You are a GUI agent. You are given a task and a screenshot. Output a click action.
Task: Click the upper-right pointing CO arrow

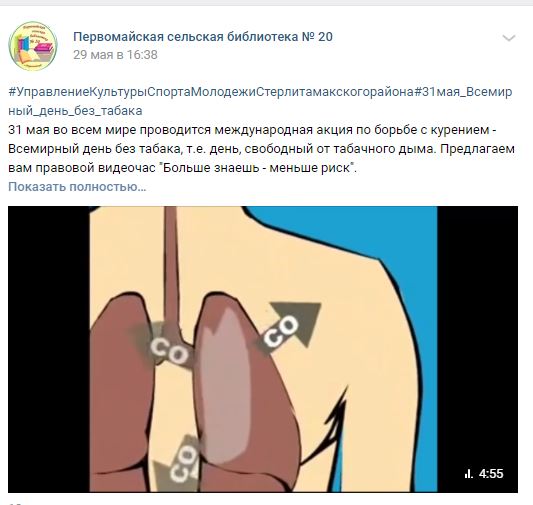[x=289, y=327]
